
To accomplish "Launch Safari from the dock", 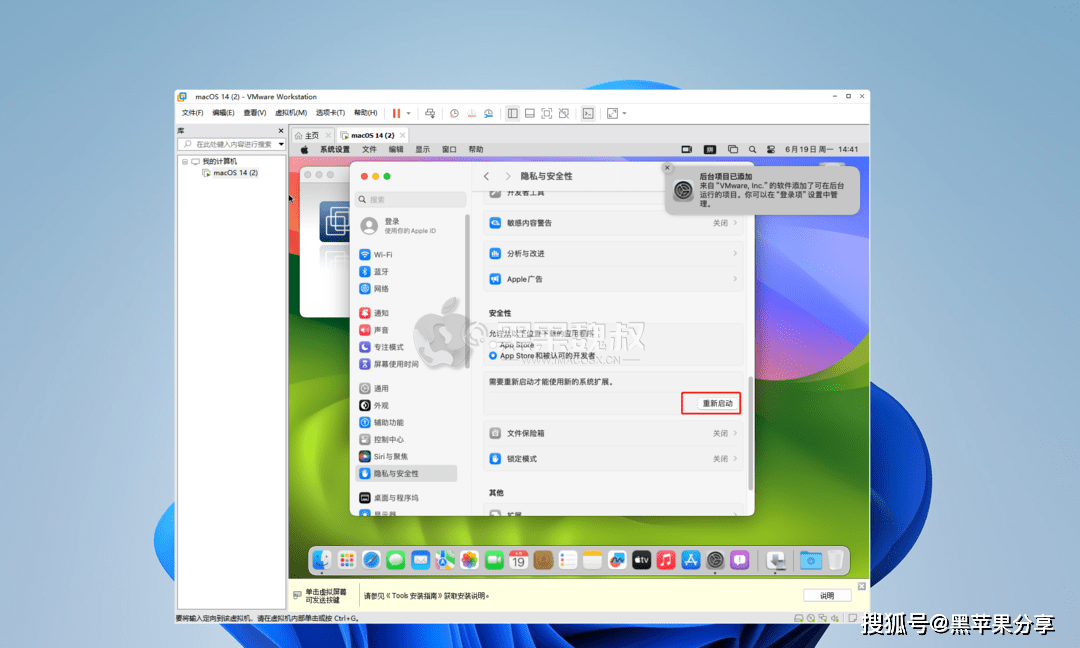I will [371, 560].
